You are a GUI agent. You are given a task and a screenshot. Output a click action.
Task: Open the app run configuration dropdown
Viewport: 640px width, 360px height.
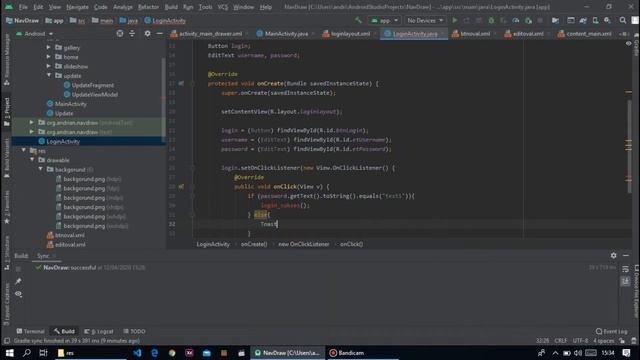[384, 20]
